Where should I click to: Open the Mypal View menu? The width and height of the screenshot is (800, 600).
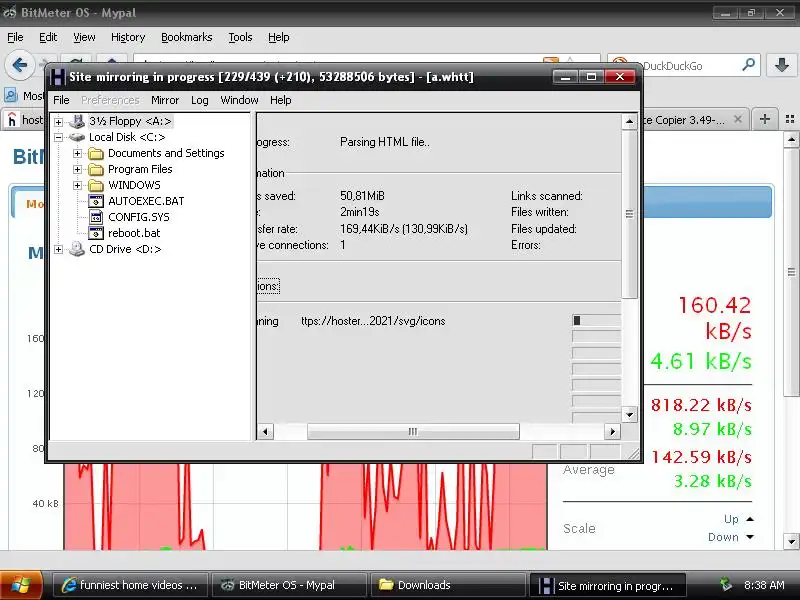[x=84, y=37]
